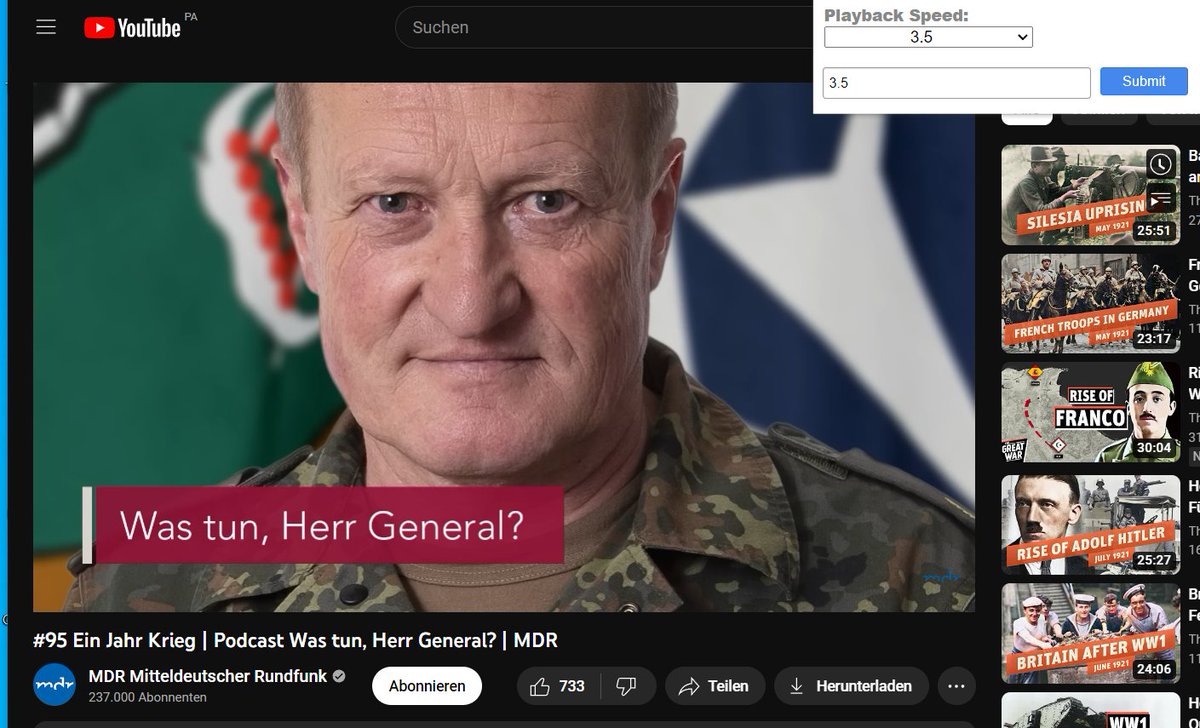Open the Rise of Adolf Hitler video
This screenshot has height=728, width=1200.
(x=1090, y=524)
